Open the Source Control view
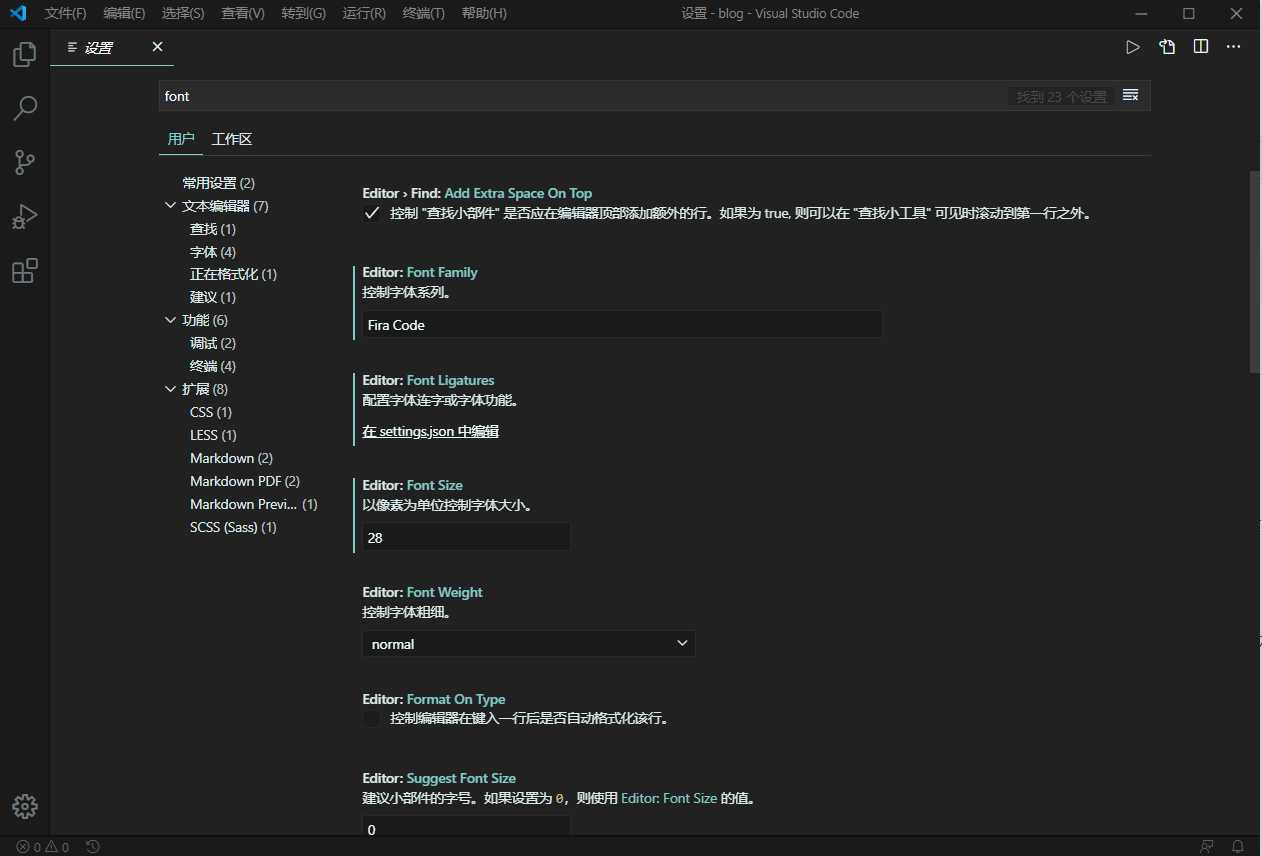This screenshot has height=856, width=1262. [x=25, y=162]
